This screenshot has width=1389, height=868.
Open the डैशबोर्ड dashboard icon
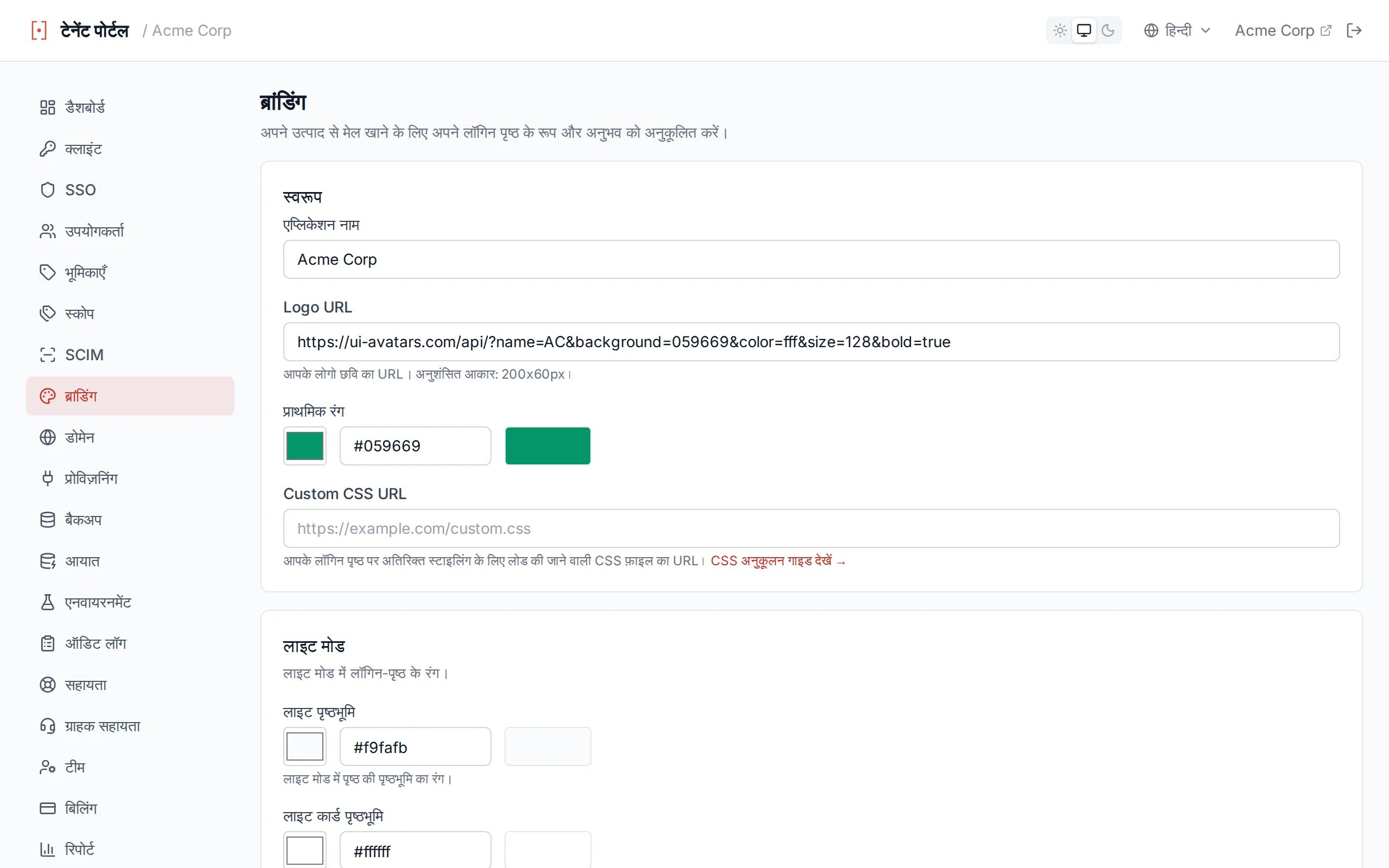pyautogui.click(x=48, y=107)
